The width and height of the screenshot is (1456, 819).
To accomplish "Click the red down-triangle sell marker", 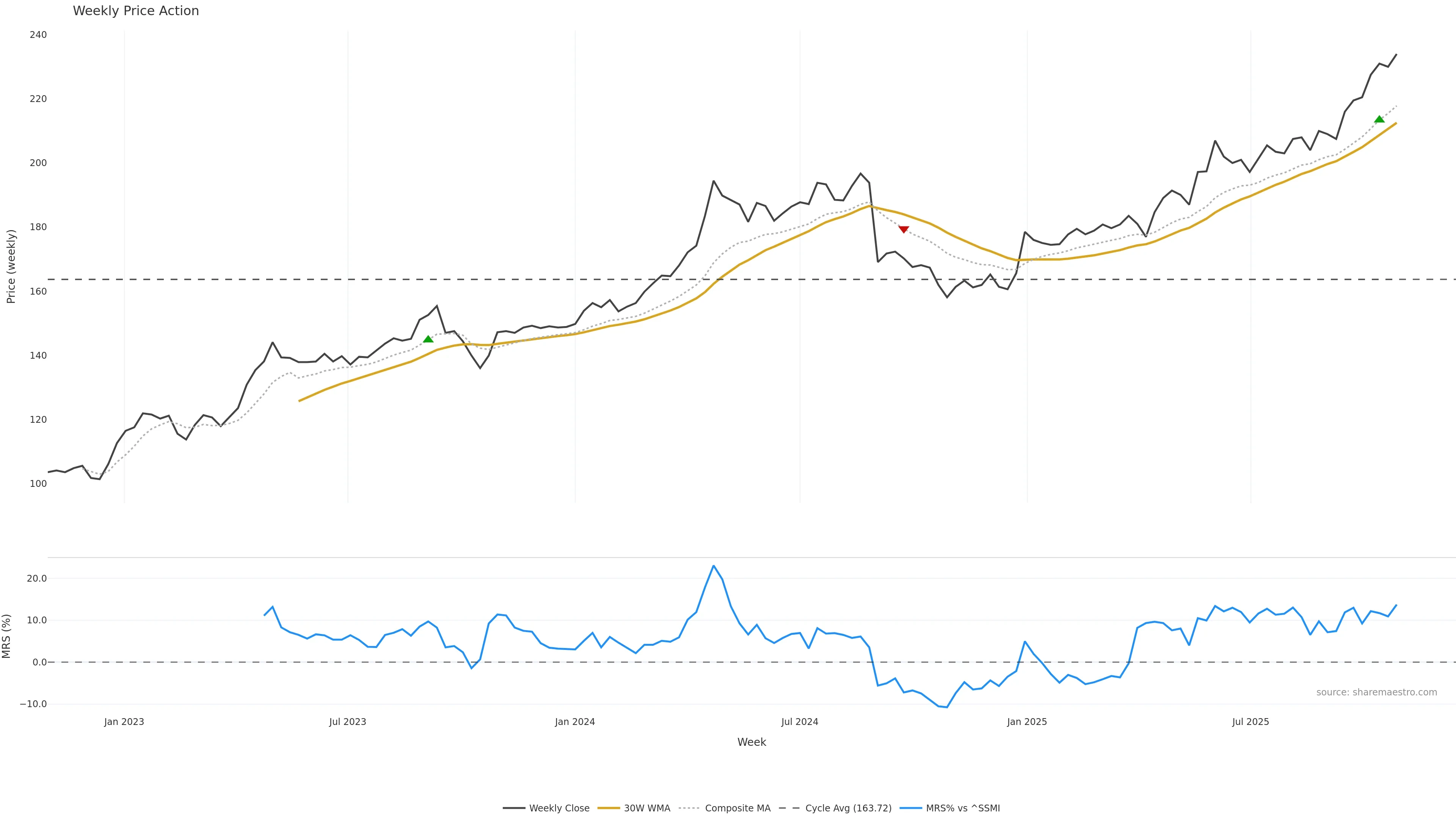I will [903, 229].
